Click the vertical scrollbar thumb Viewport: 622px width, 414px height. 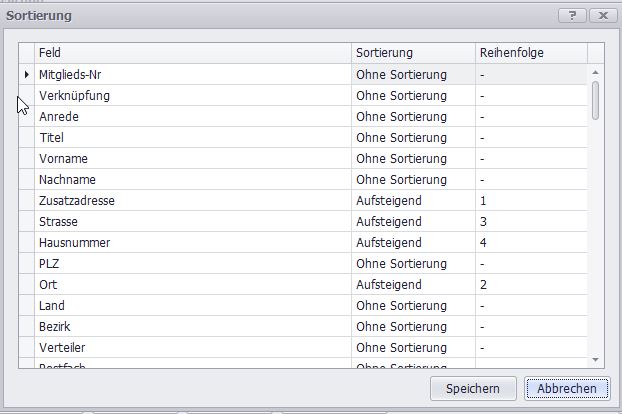coord(596,100)
